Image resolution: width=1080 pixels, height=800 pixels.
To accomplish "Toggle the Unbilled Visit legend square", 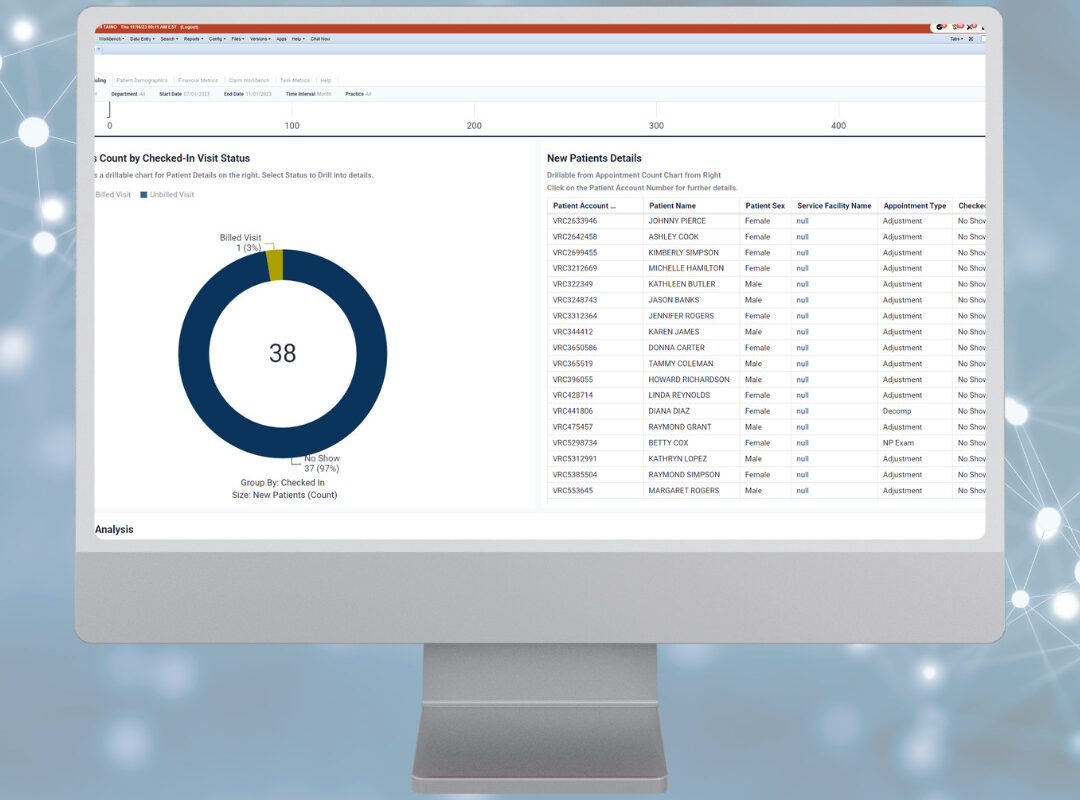I will tap(144, 195).
